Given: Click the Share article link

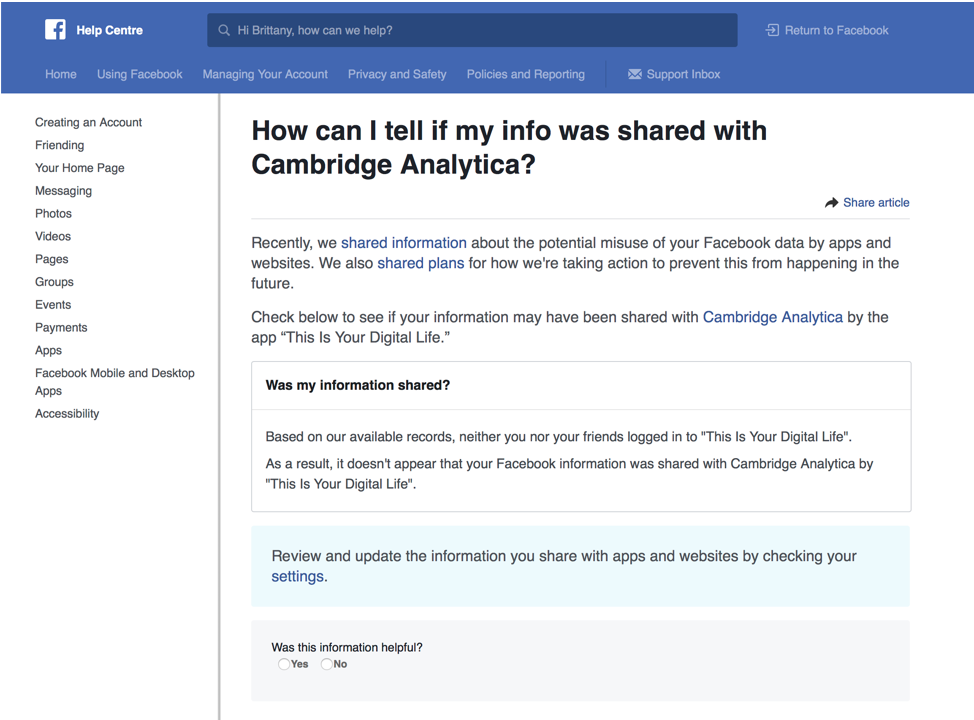Looking at the screenshot, I should [x=876, y=203].
